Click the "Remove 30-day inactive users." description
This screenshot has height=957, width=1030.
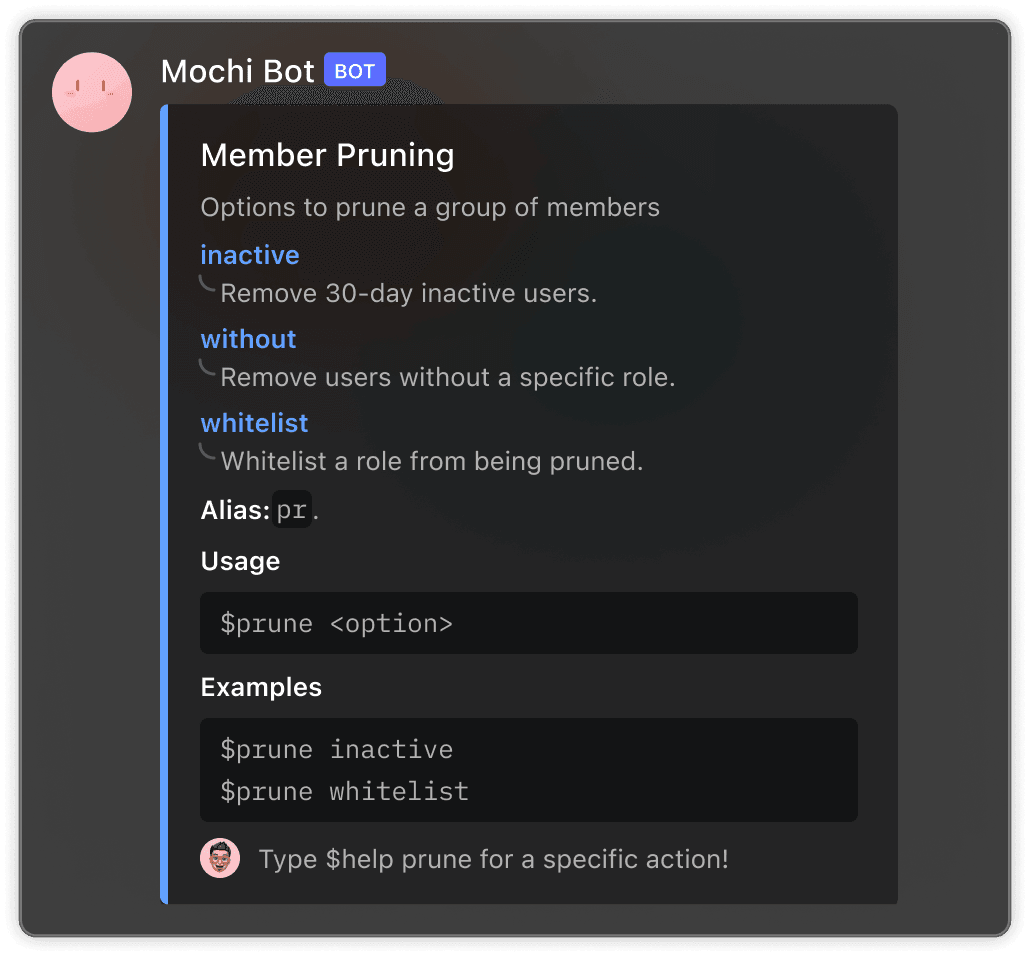[x=408, y=294]
